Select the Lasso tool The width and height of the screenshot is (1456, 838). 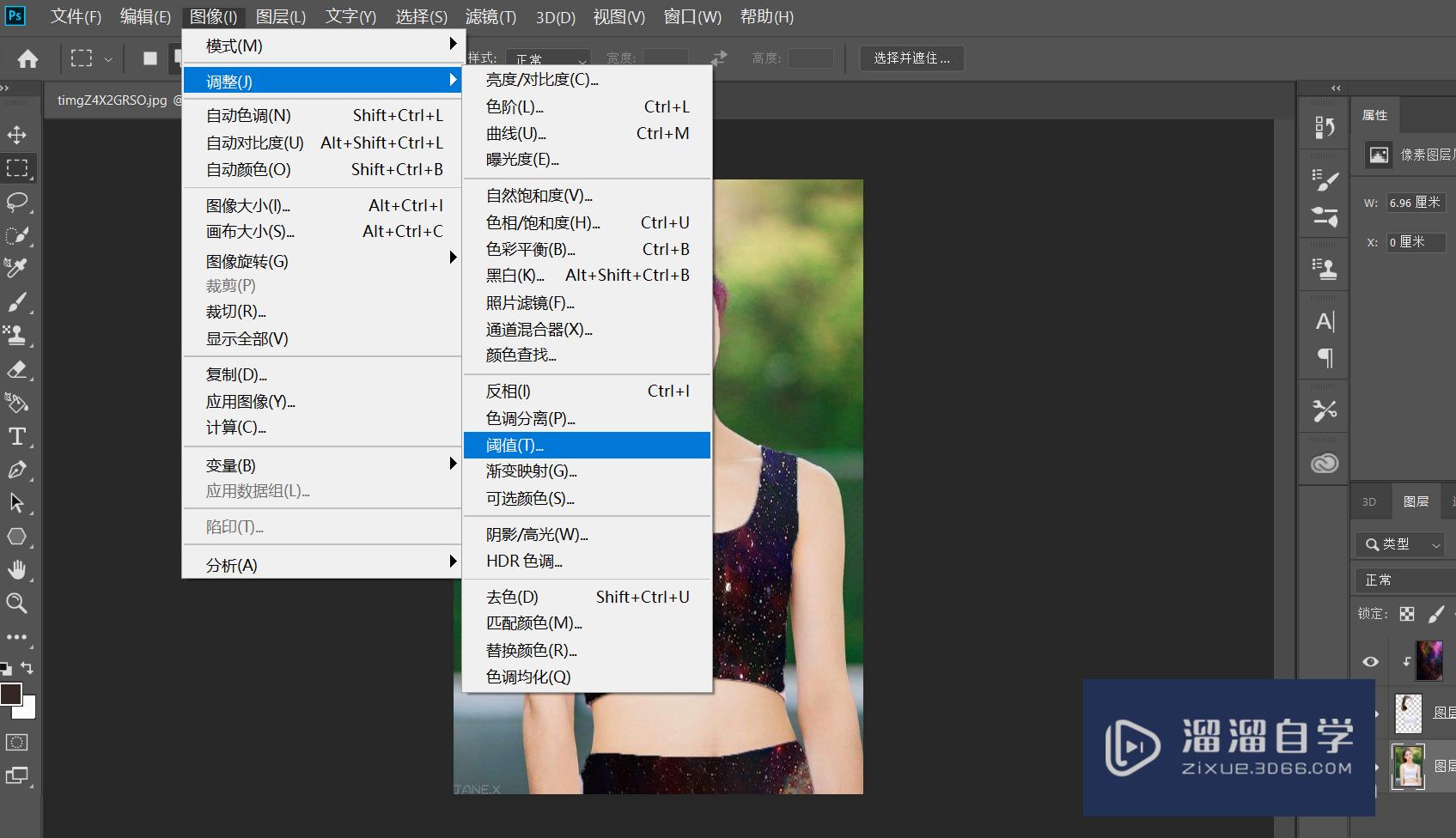pyautogui.click(x=16, y=202)
